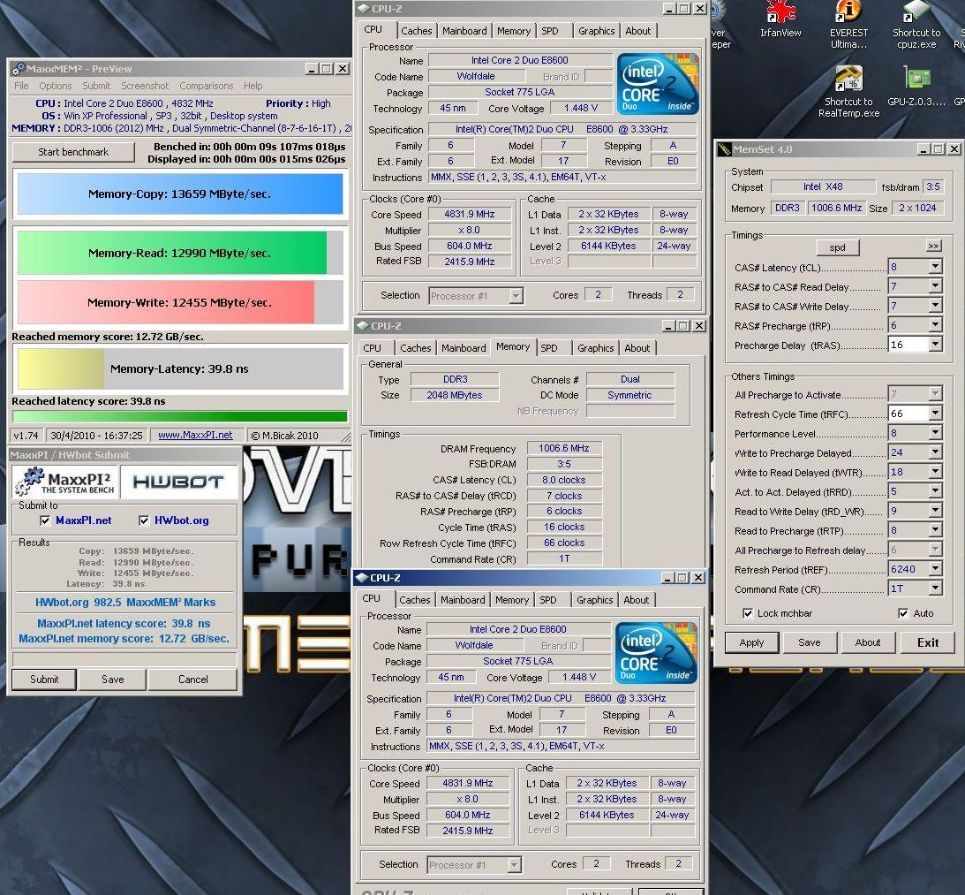Open the Act. to Act. Delayed (tRRD) dropdown

click(x=935, y=491)
